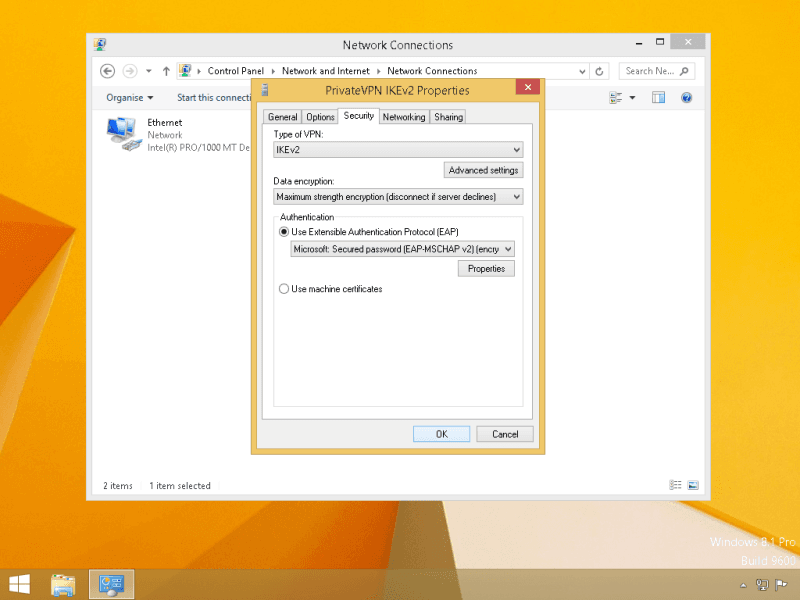Open File Explorer from the taskbar
The image size is (800, 600).
point(63,583)
